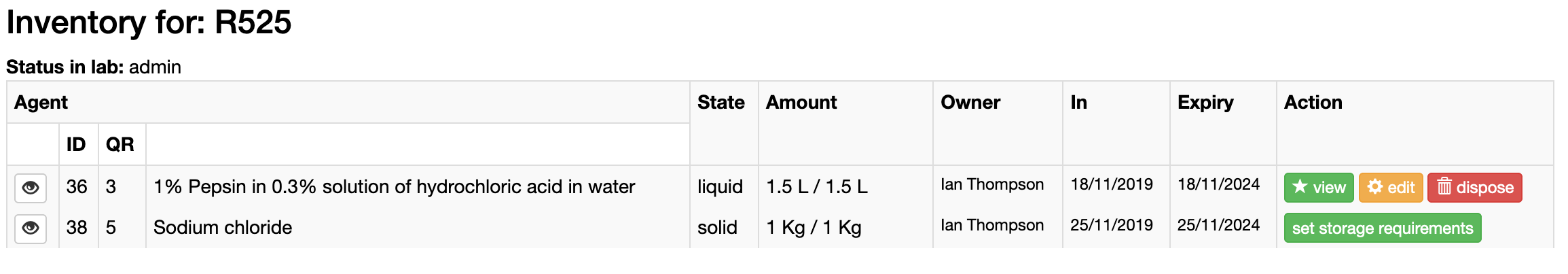Click the Amount column header
The height and width of the screenshot is (274, 1568).
[x=801, y=103]
